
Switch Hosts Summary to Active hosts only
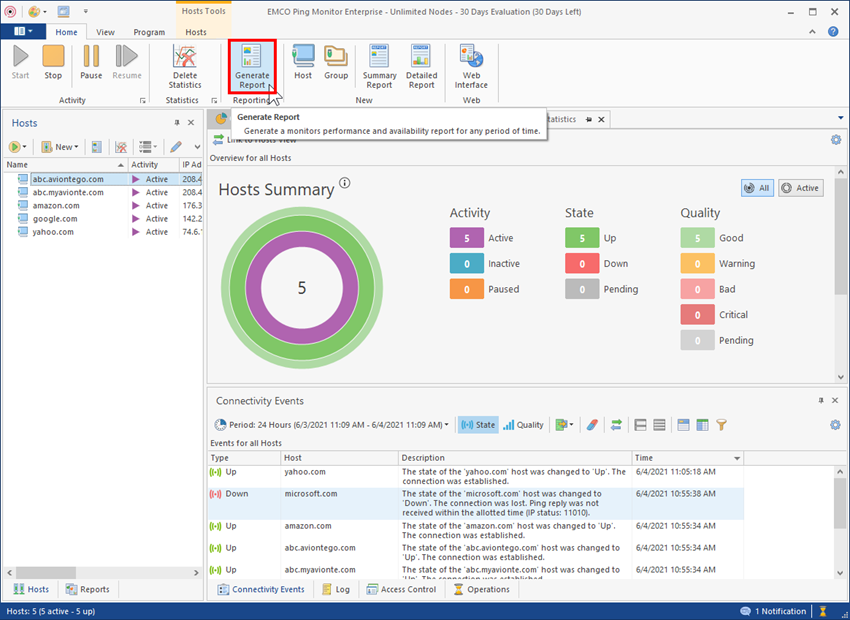pos(801,188)
